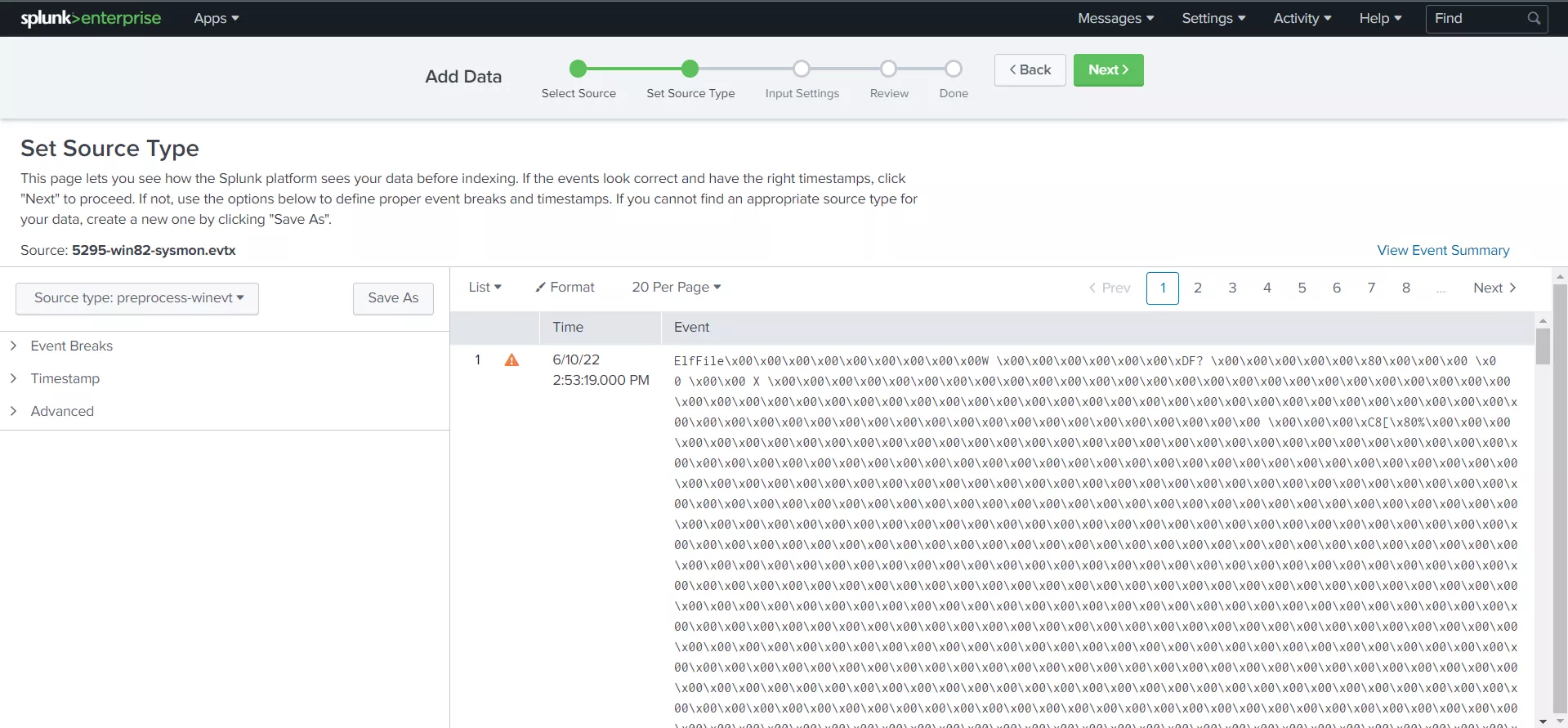Proceed with the green Next button
The width and height of the screenshot is (1568, 728).
click(1108, 70)
